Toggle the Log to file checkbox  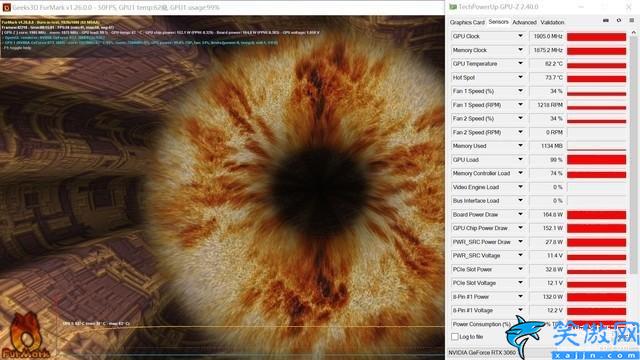455,337
